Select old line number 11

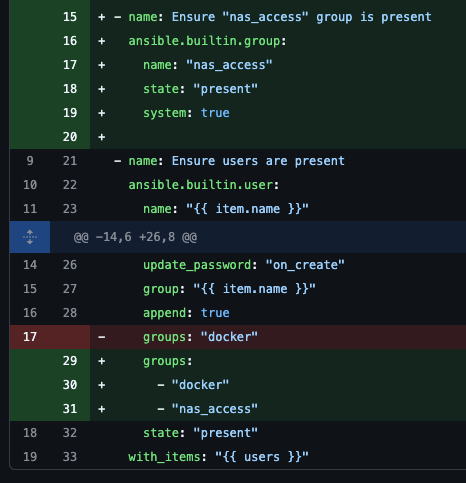coord(30,209)
